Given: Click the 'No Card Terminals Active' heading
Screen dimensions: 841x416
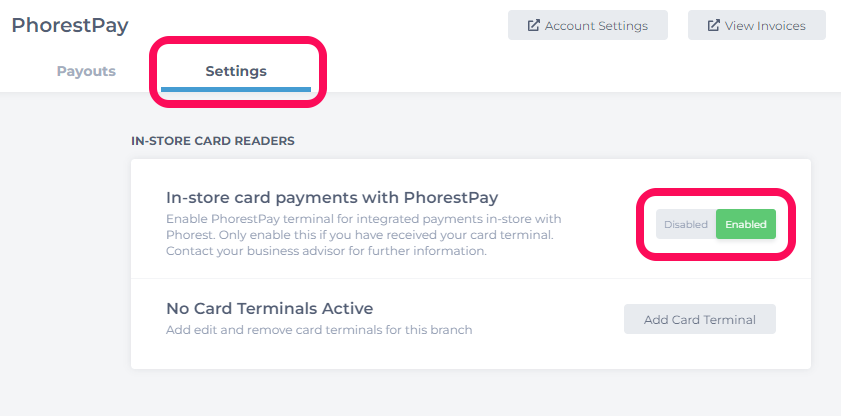Looking at the screenshot, I should 270,309.
